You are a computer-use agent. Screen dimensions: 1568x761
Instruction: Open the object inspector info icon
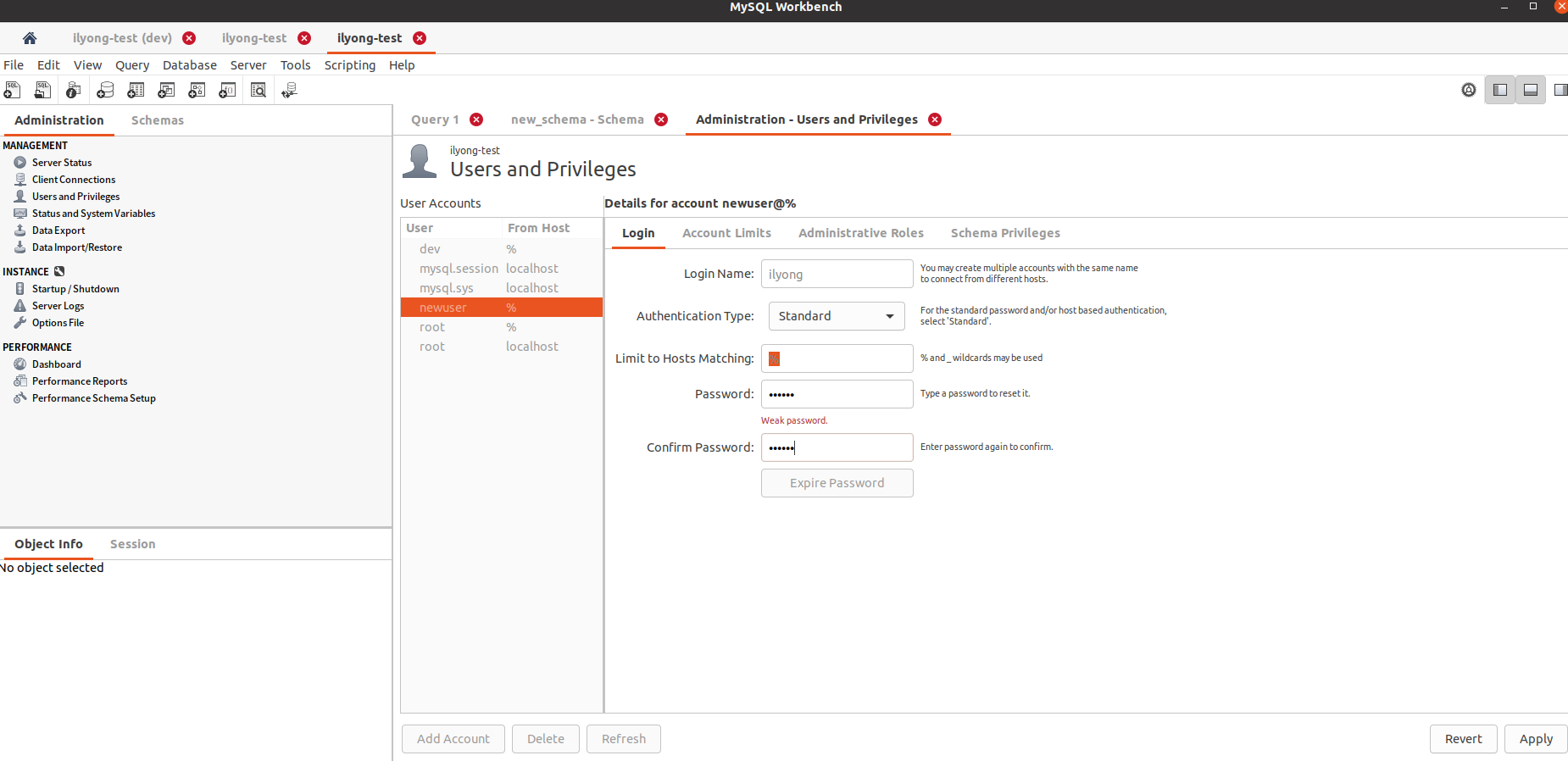click(x=74, y=90)
